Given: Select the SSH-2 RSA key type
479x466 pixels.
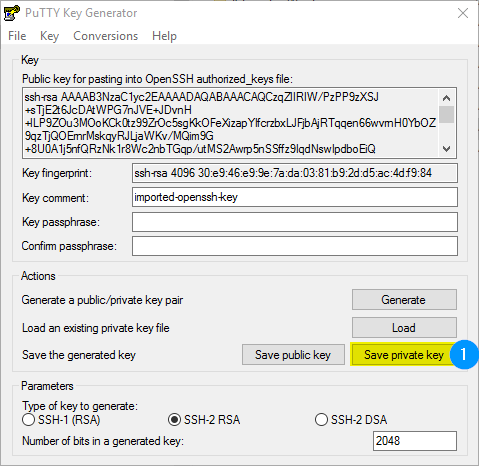Looking at the screenshot, I should (174, 419).
